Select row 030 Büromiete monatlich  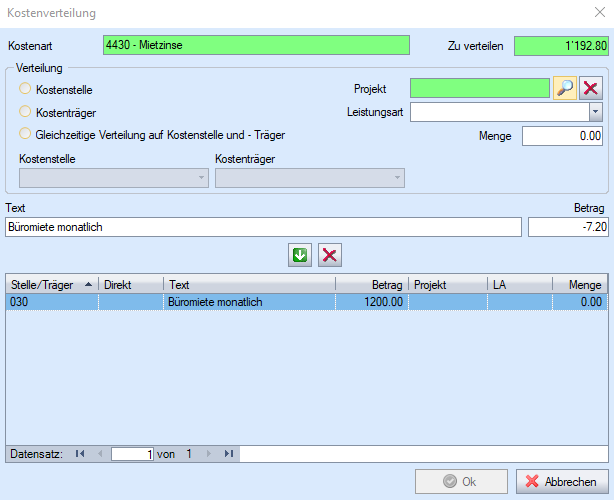(x=200, y=301)
